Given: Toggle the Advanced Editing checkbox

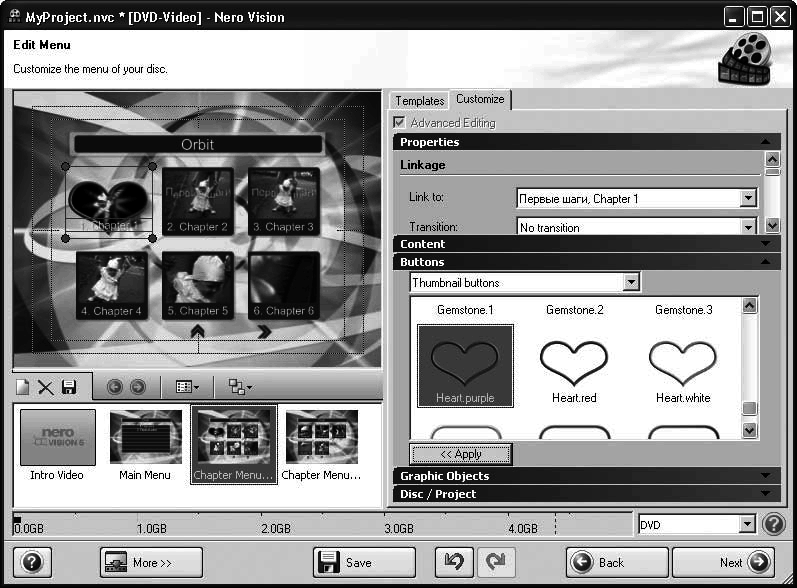Looking at the screenshot, I should 400,123.
